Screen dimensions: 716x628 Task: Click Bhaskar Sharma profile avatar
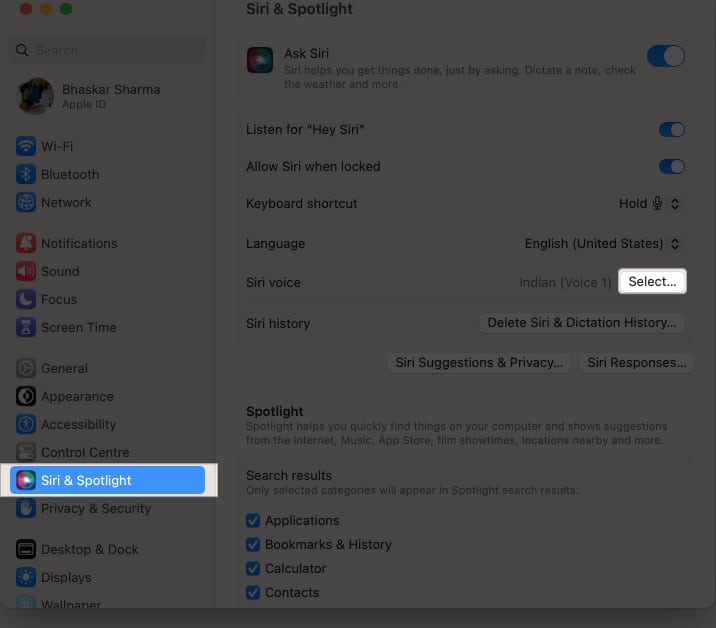pyautogui.click(x=35, y=96)
